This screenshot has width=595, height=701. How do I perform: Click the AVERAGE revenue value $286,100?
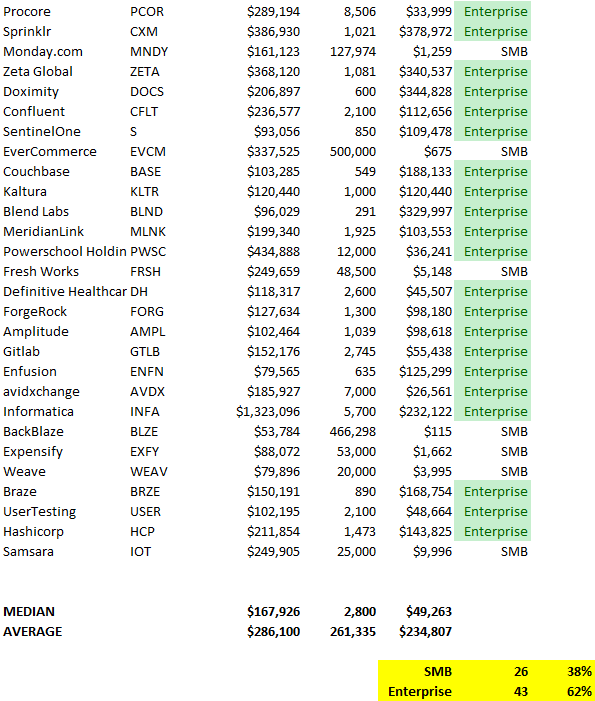274,632
